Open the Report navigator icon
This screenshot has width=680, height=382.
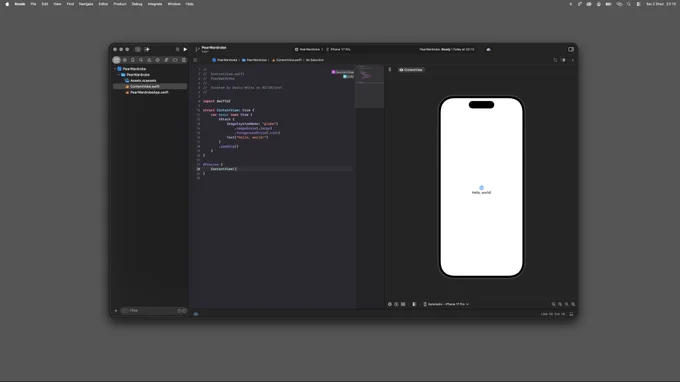tap(183, 60)
